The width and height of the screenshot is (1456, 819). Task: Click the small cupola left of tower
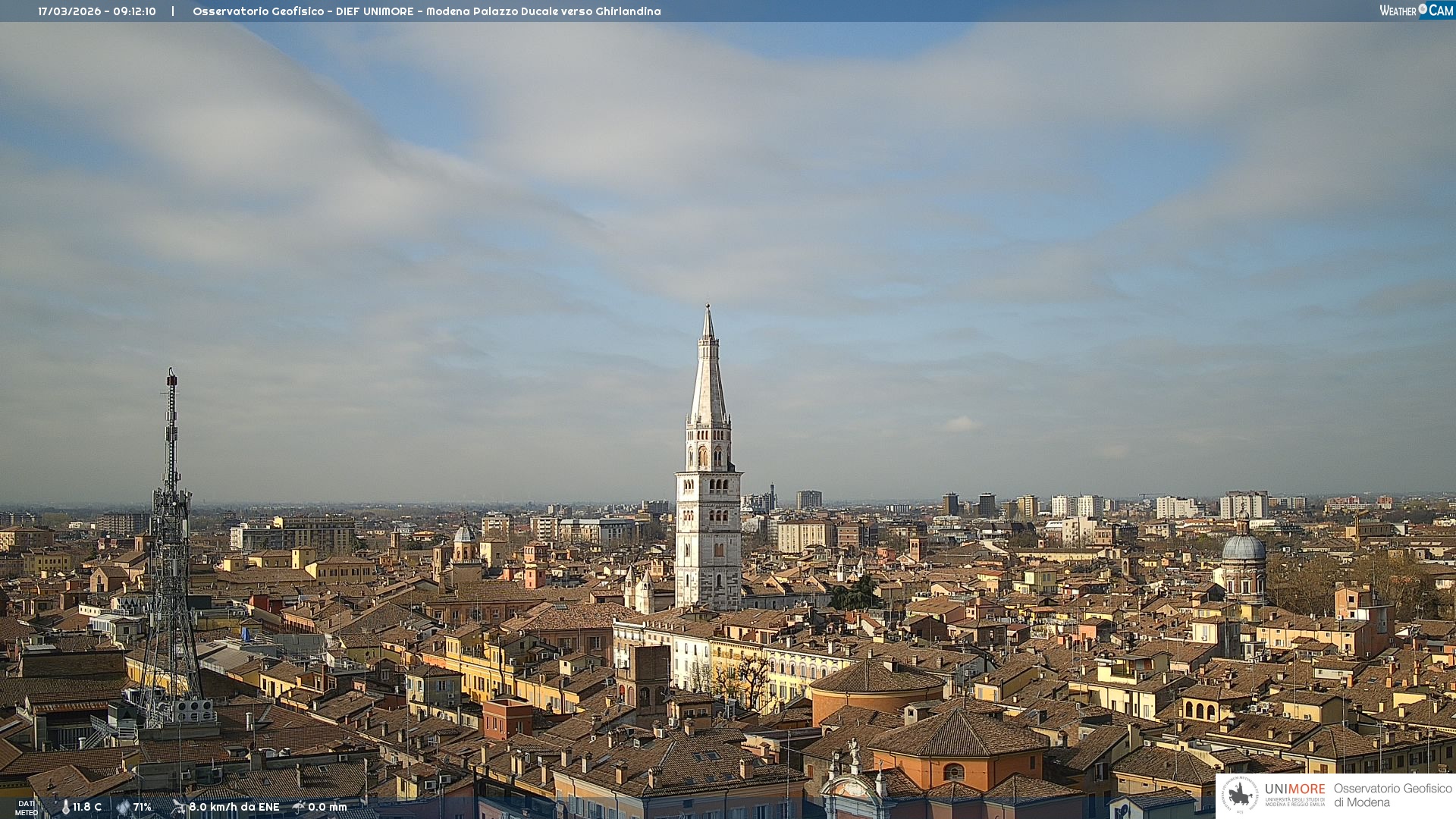465,535
